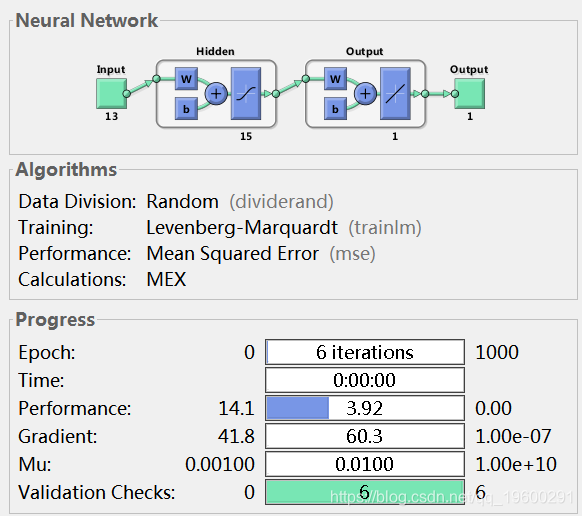Viewport: 582px width, 516px height.
Task: Click the 'Training:' label
Action: click(x=56, y=228)
